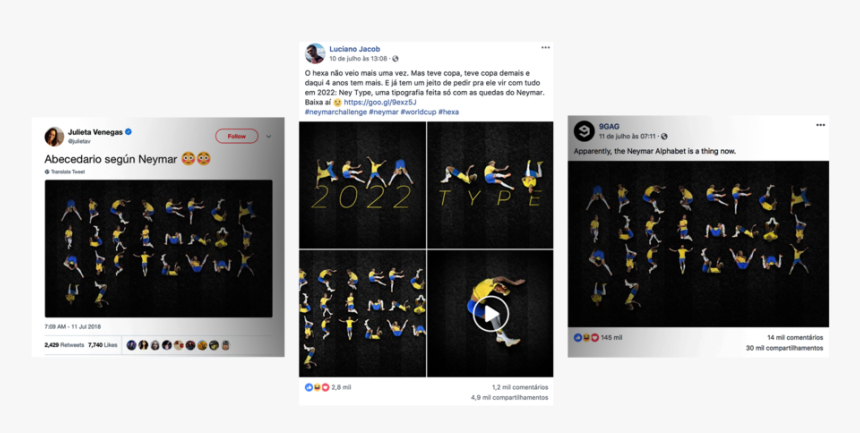This screenshot has width=860, height=433.
Task: Open the goo.gl/9exz5J link
Action: click(x=380, y=102)
